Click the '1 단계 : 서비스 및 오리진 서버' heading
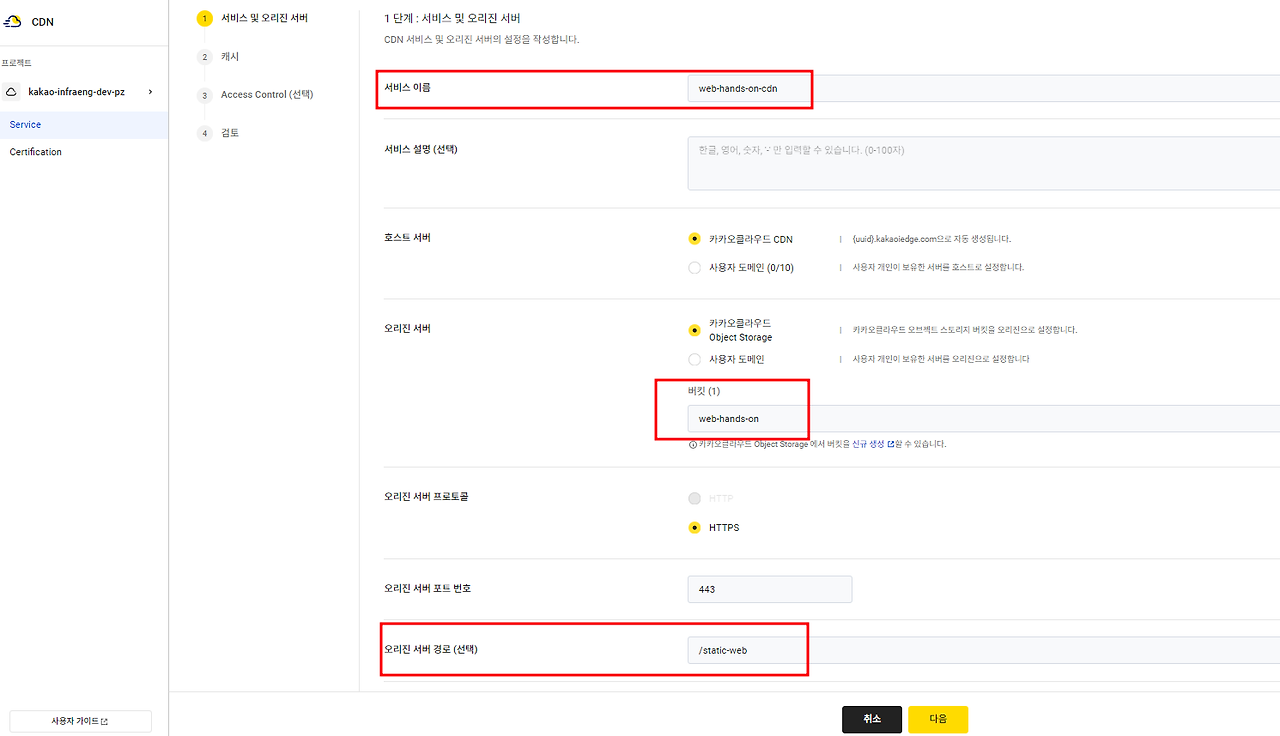The width and height of the screenshot is (1280, 736). click(x=452, y=18)
